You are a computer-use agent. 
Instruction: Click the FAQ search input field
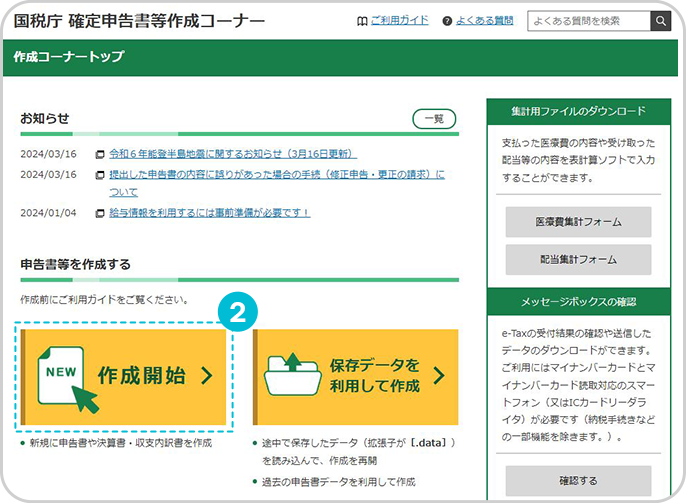pyautogui.click(x=589, y=21)
